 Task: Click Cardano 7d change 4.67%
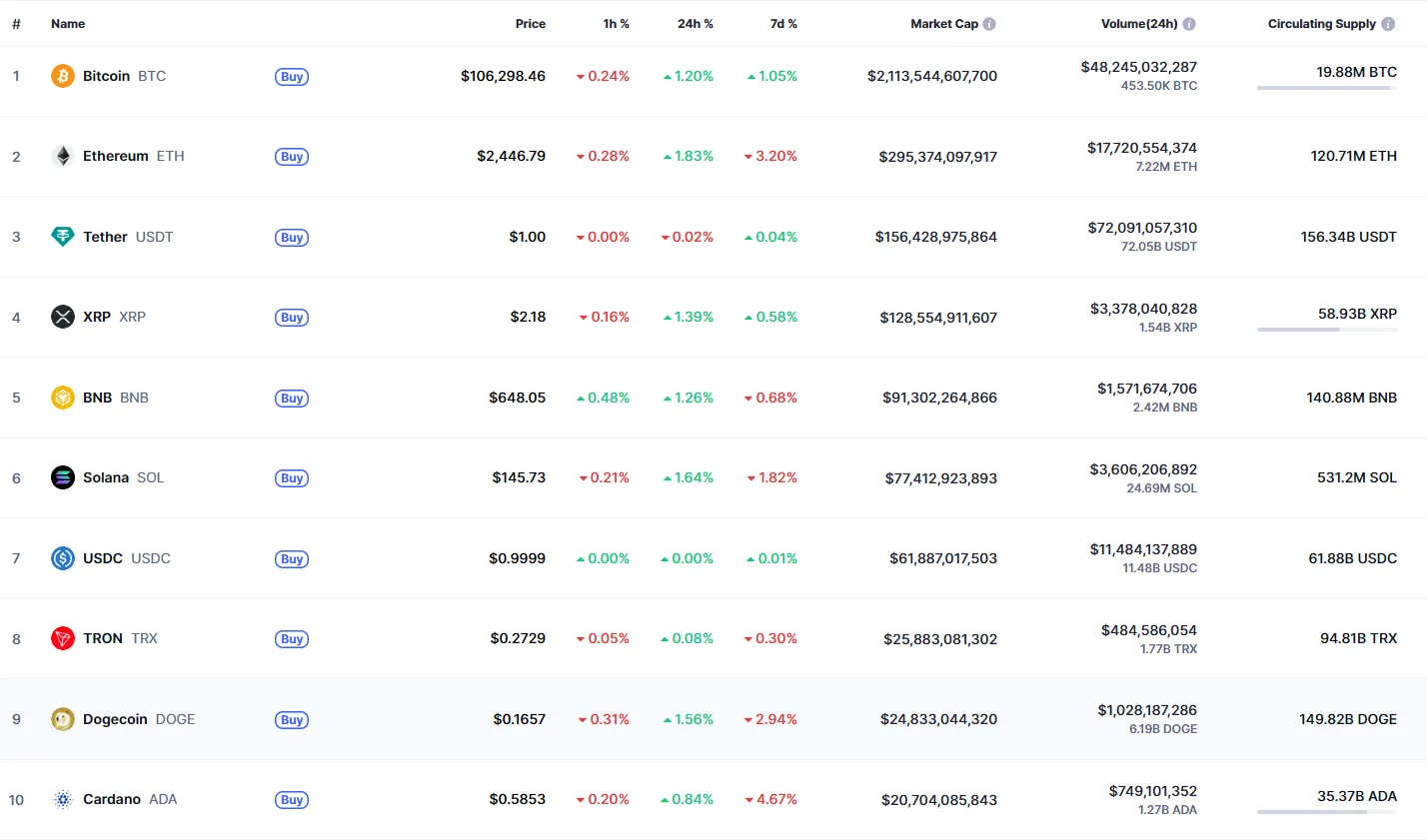(770, 799)
